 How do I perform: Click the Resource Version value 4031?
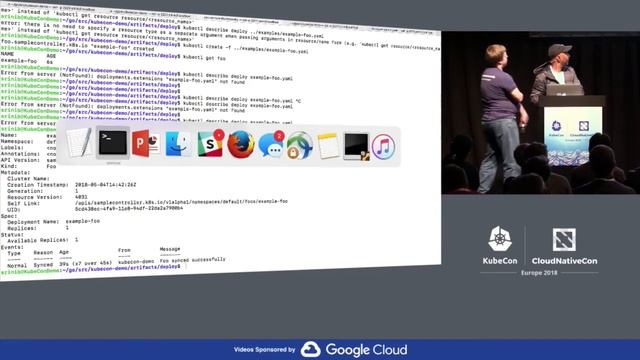pos(81,197)
